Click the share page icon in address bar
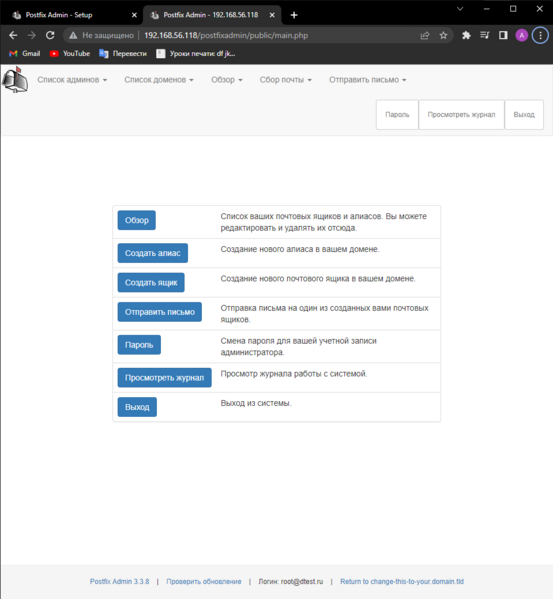553x599 pixels. (425, 36)
